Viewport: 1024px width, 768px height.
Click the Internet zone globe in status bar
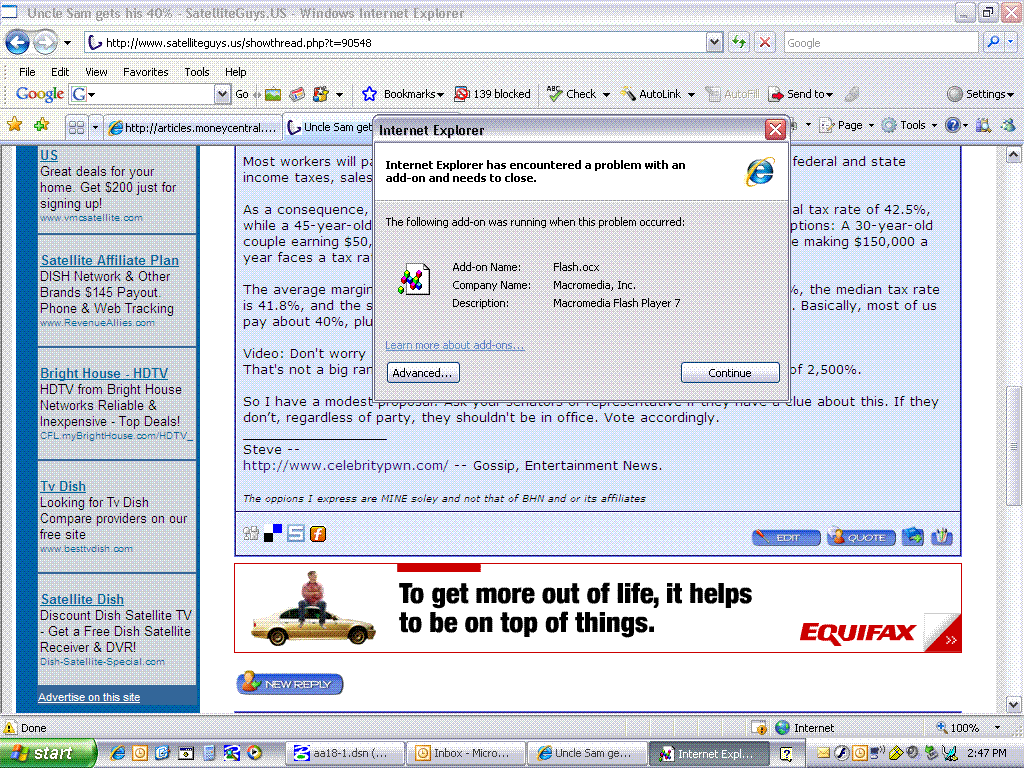(x=782, y=728)
